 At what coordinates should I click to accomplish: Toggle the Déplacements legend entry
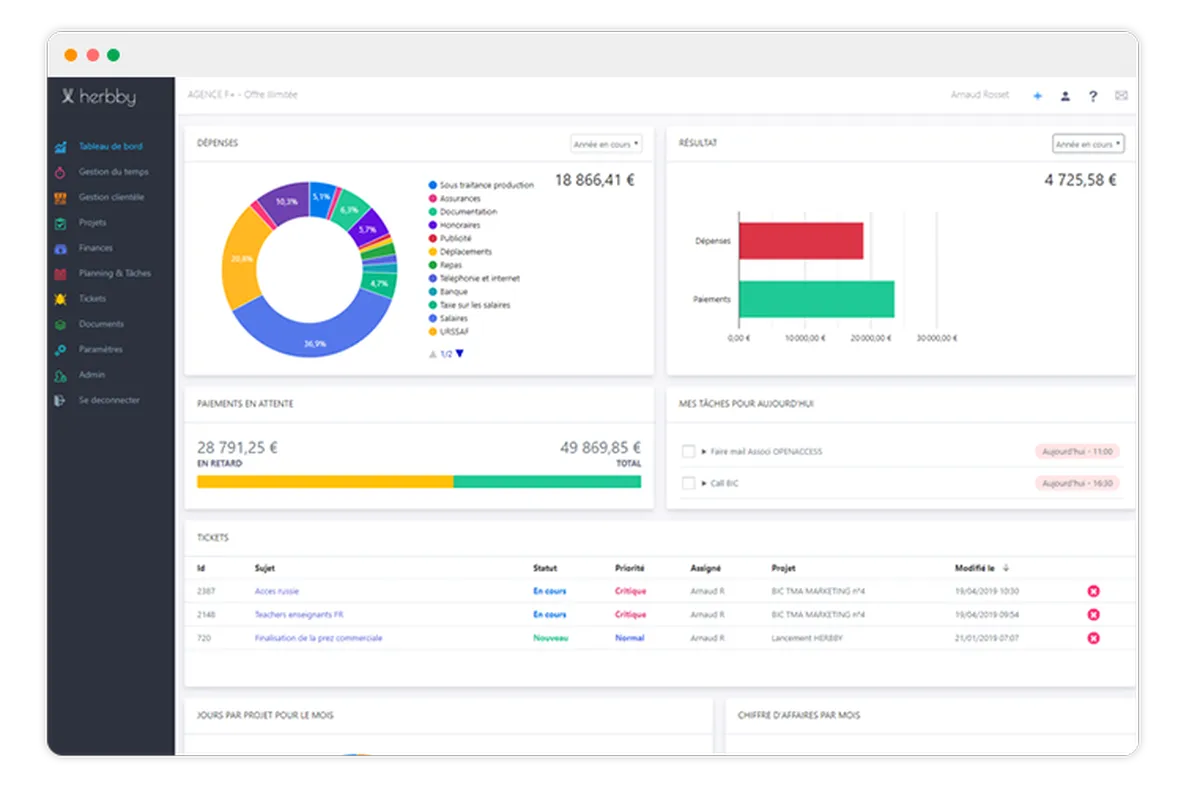pyautogui.click(x=460, y=252)
